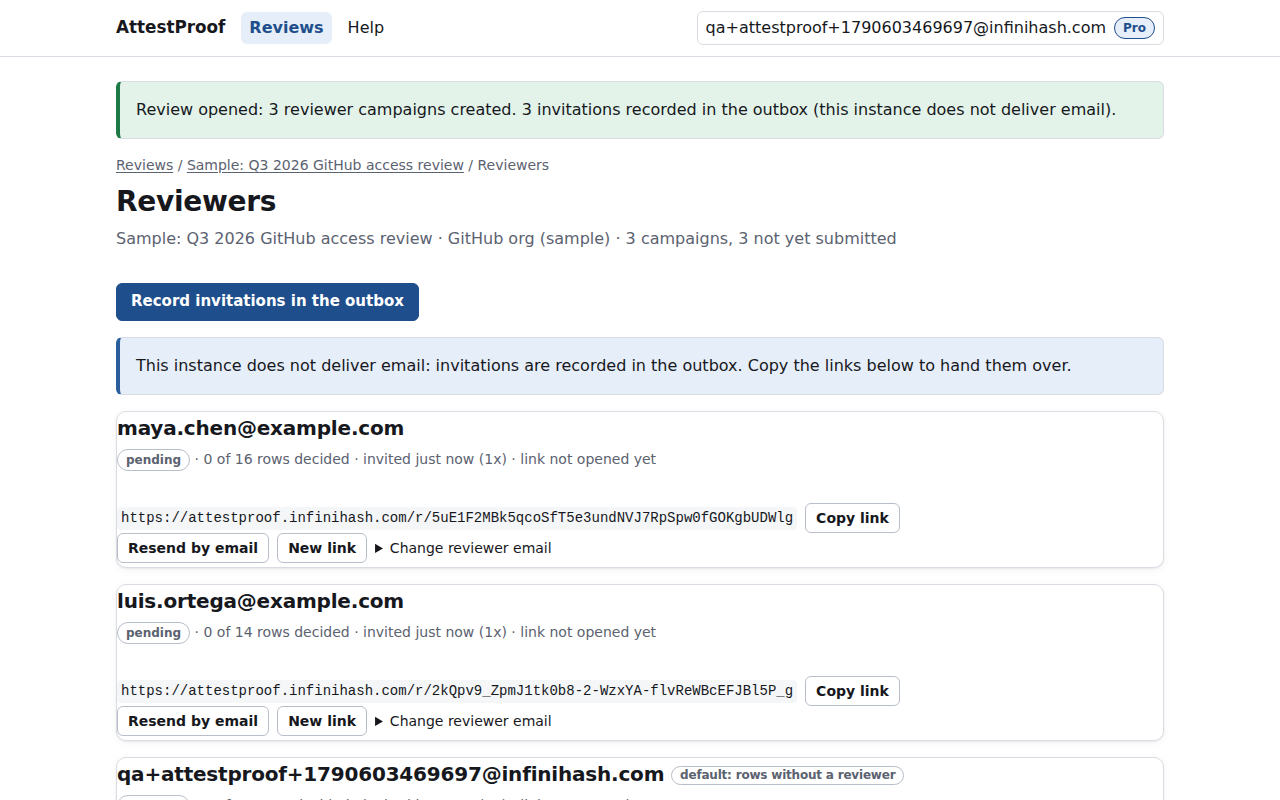Image resolution: width=1280 pixels, height=800 pixels.
Task: Click default rows without a reviewer badge
Action: click(788, 775)
